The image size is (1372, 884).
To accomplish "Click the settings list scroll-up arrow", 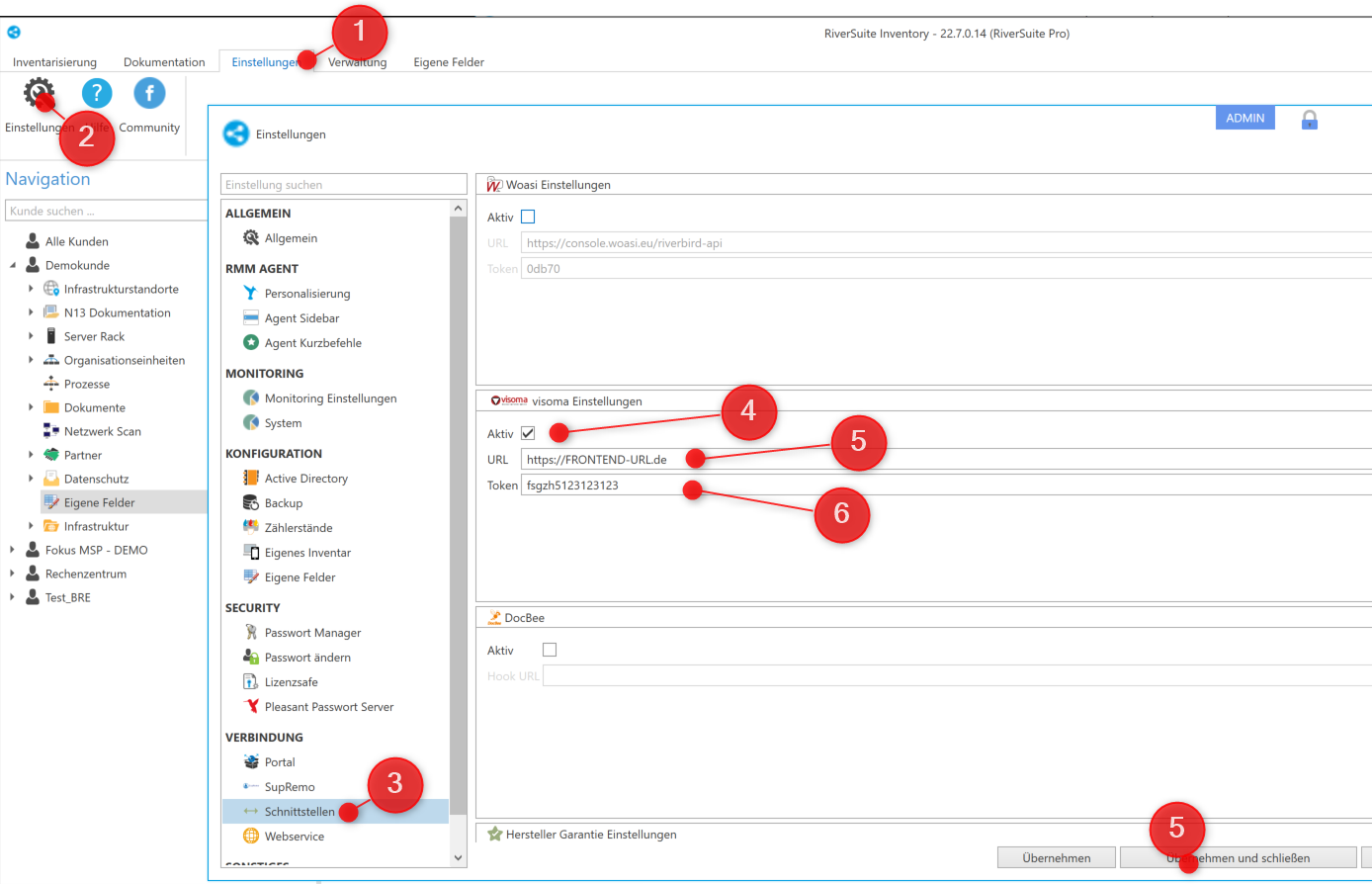I will (x=458, y=209).
